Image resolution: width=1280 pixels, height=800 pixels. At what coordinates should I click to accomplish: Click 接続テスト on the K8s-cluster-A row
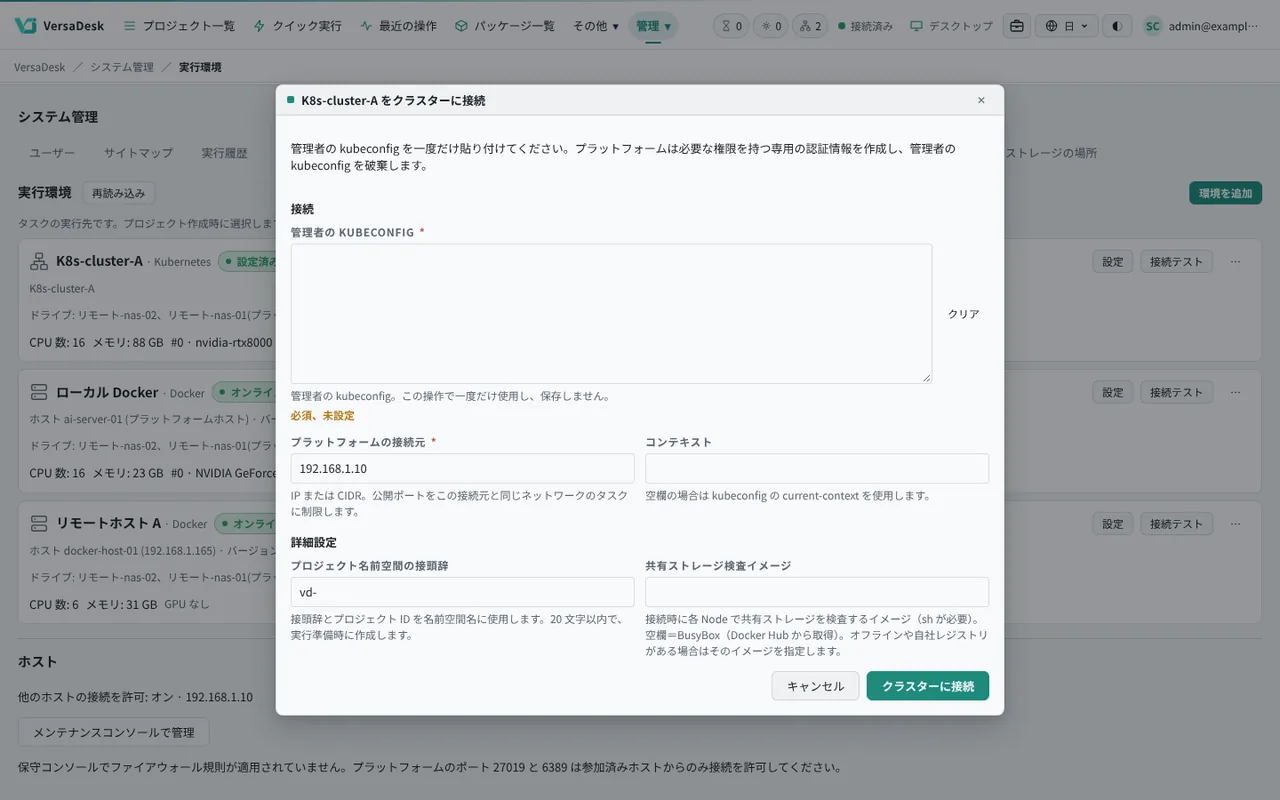[1176, 262]
